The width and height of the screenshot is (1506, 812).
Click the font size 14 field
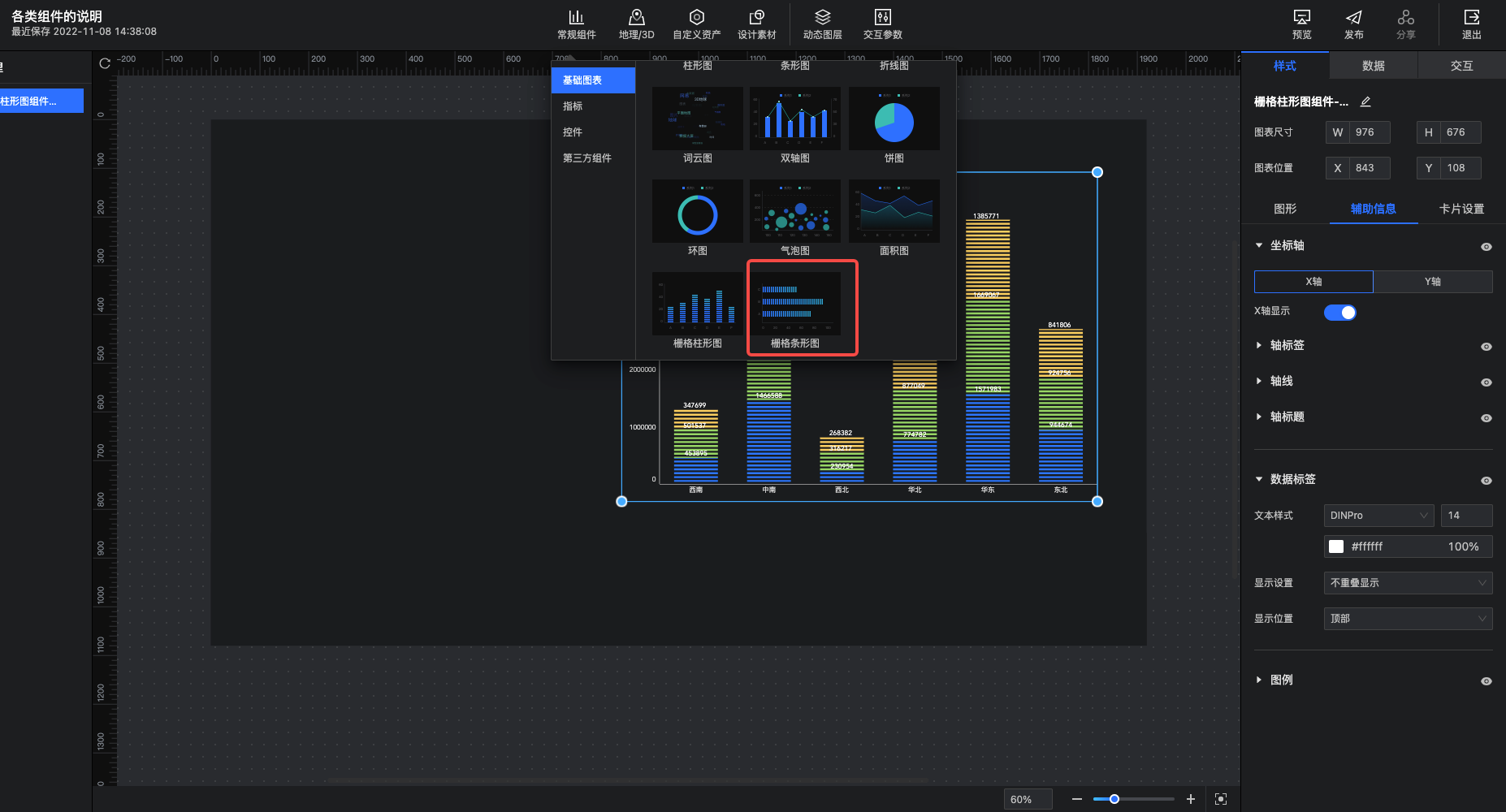click(x=1466, y=516)
